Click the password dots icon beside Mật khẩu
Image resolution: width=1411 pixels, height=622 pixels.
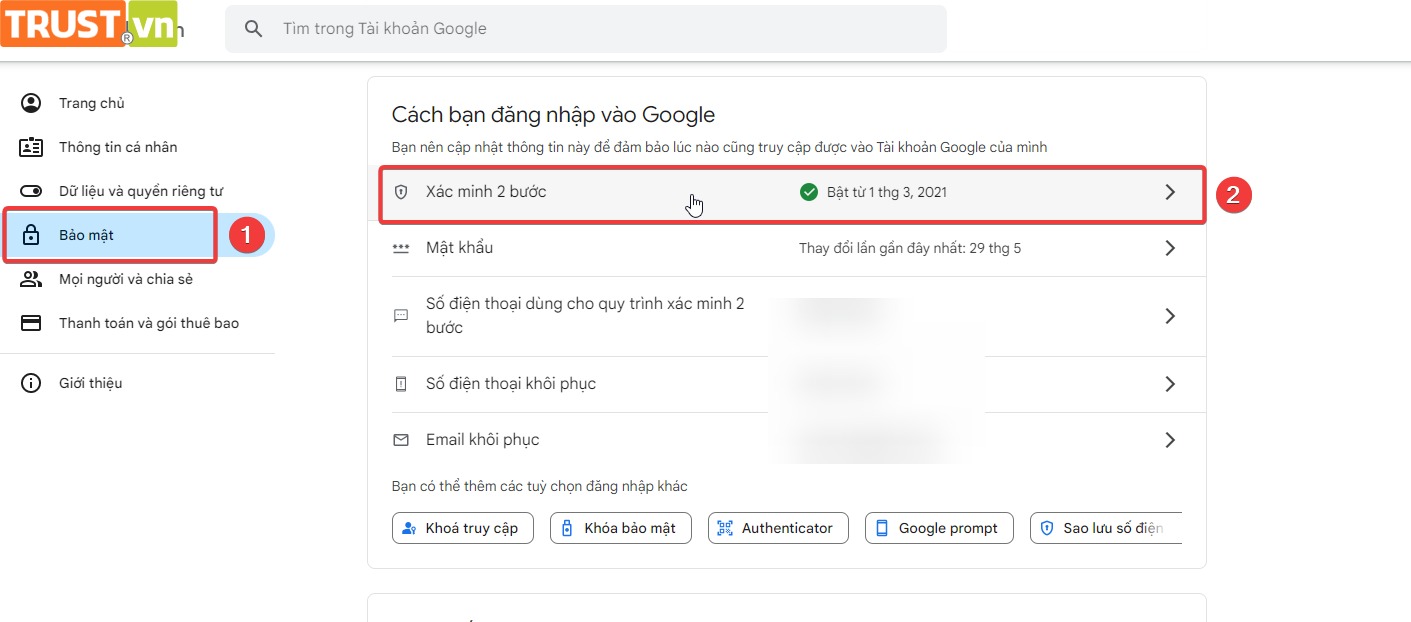[401, 248]
